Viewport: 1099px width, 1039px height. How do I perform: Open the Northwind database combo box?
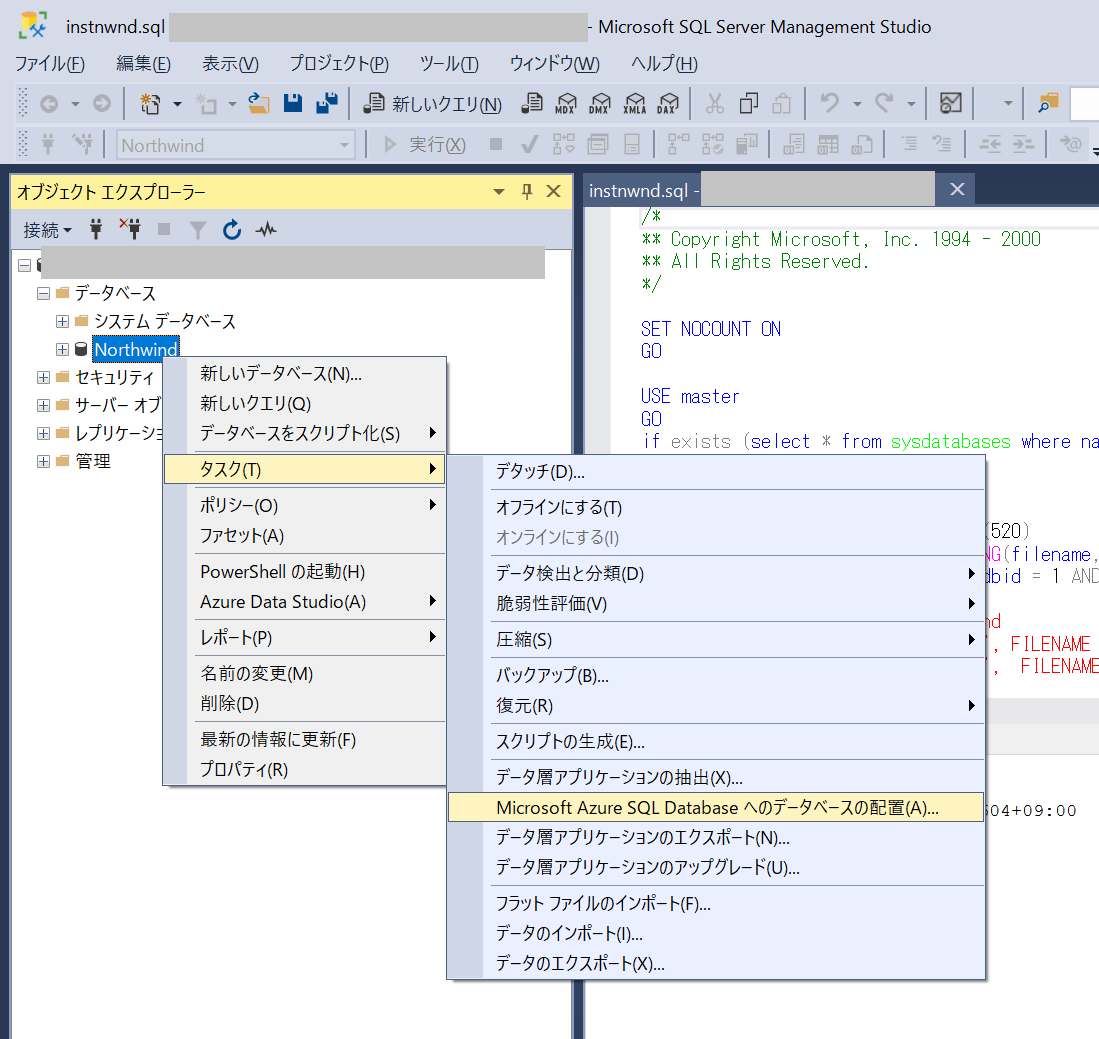(x=236, y=145)
